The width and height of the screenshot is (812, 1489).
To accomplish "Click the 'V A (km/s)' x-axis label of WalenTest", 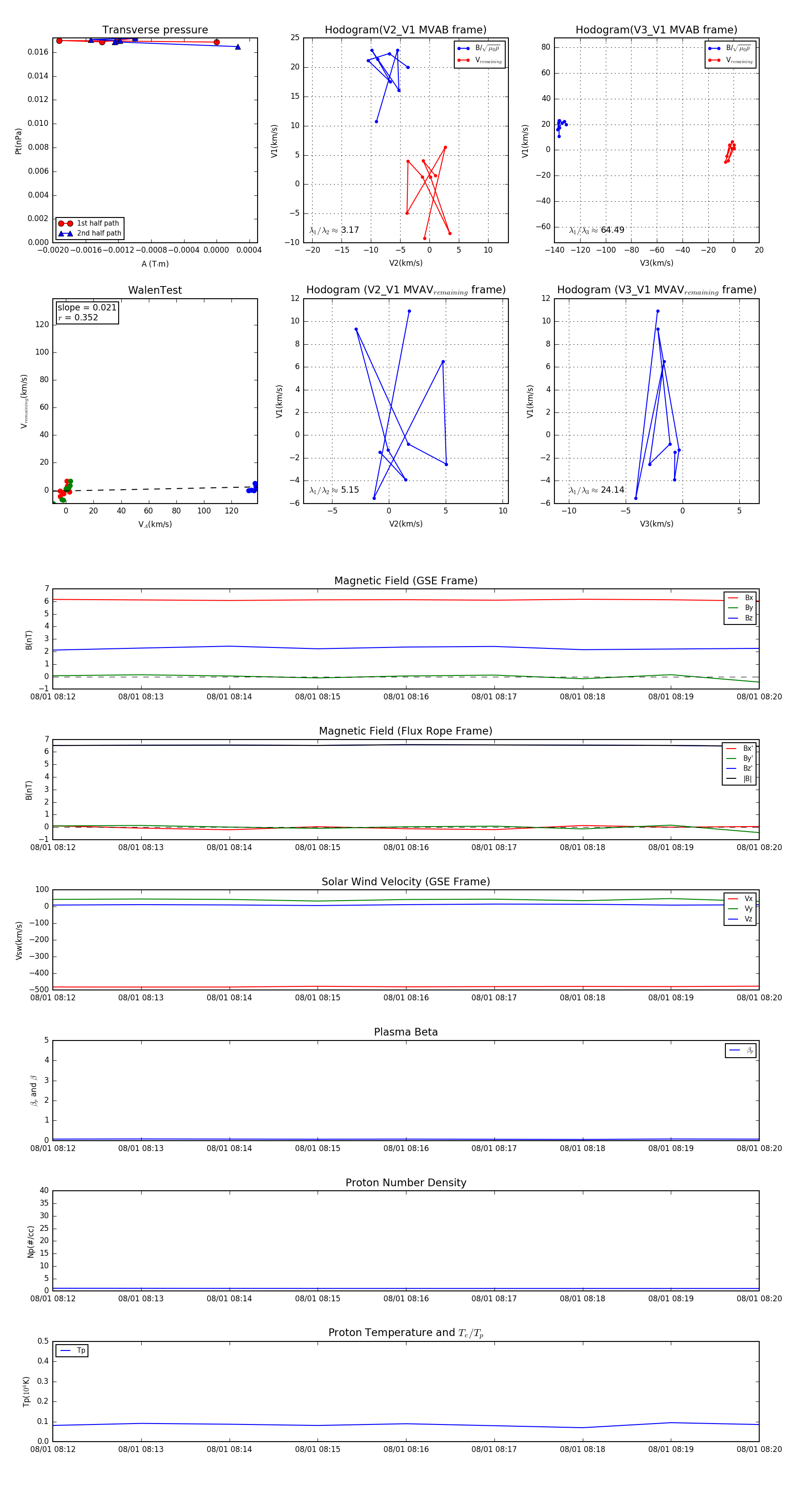I will click(155, 524).
